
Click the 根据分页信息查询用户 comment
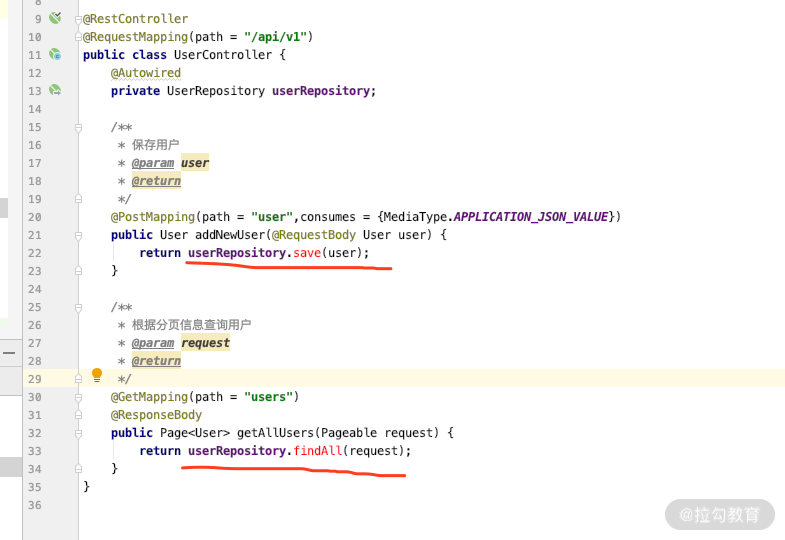point(191,325)
